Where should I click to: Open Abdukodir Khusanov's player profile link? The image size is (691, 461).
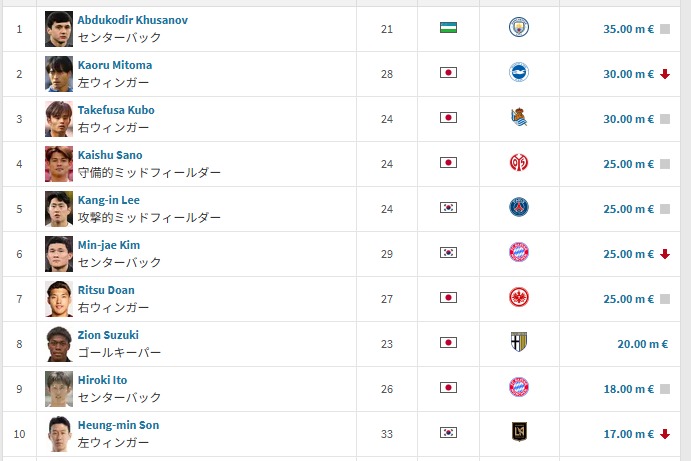point(132,20)
